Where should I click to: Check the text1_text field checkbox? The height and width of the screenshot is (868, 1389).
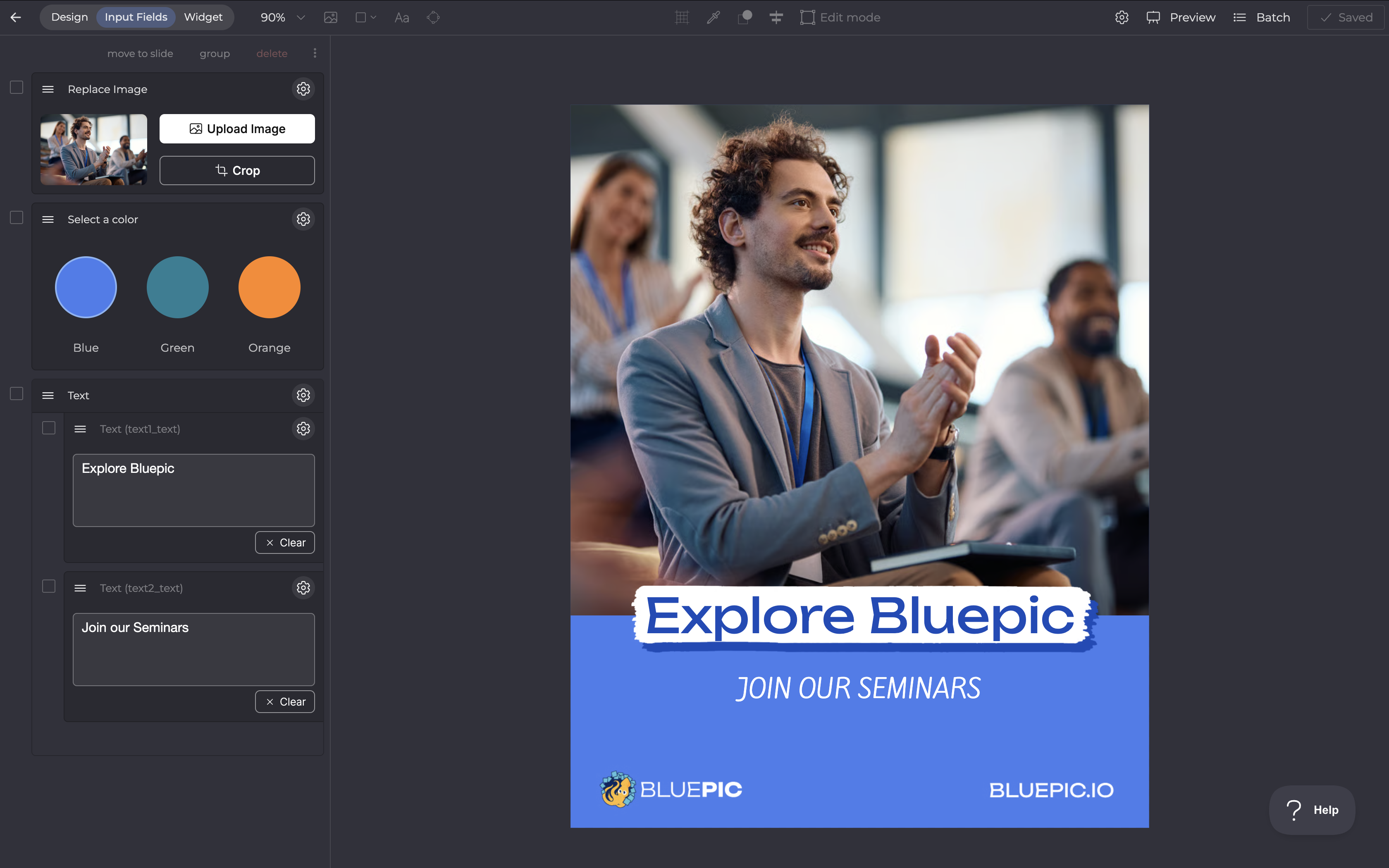(49, 428)
